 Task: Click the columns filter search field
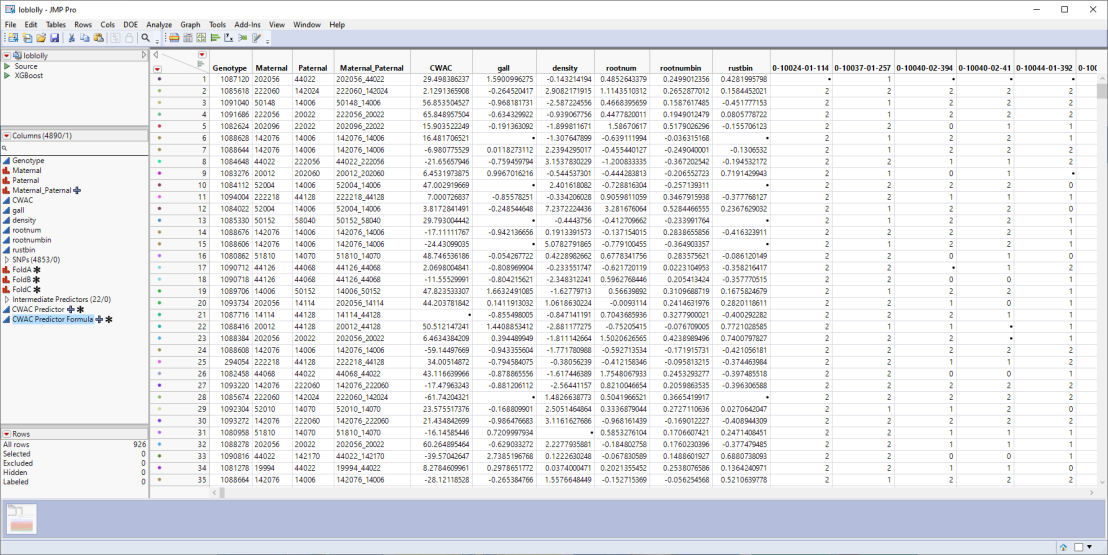coord(75,148)
